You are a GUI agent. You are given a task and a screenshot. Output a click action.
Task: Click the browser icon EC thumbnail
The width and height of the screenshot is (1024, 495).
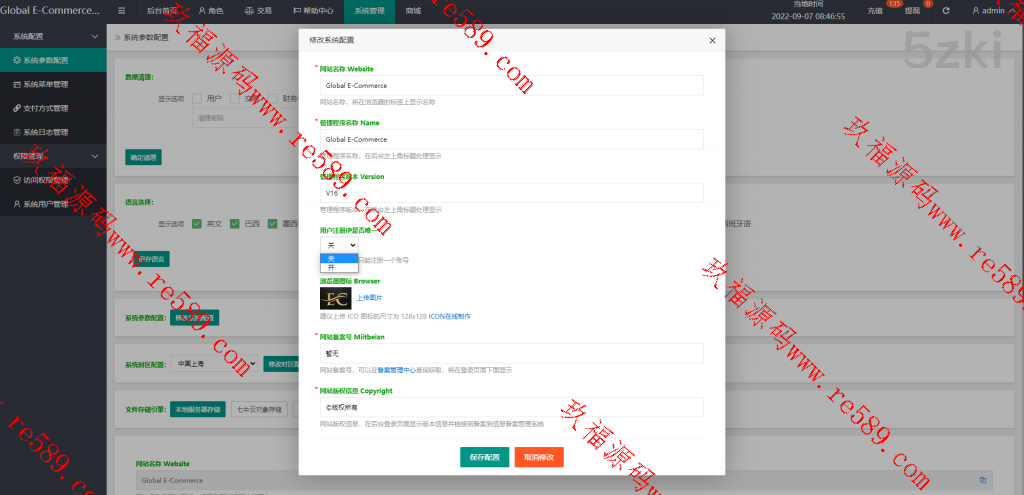pos(336,298)
